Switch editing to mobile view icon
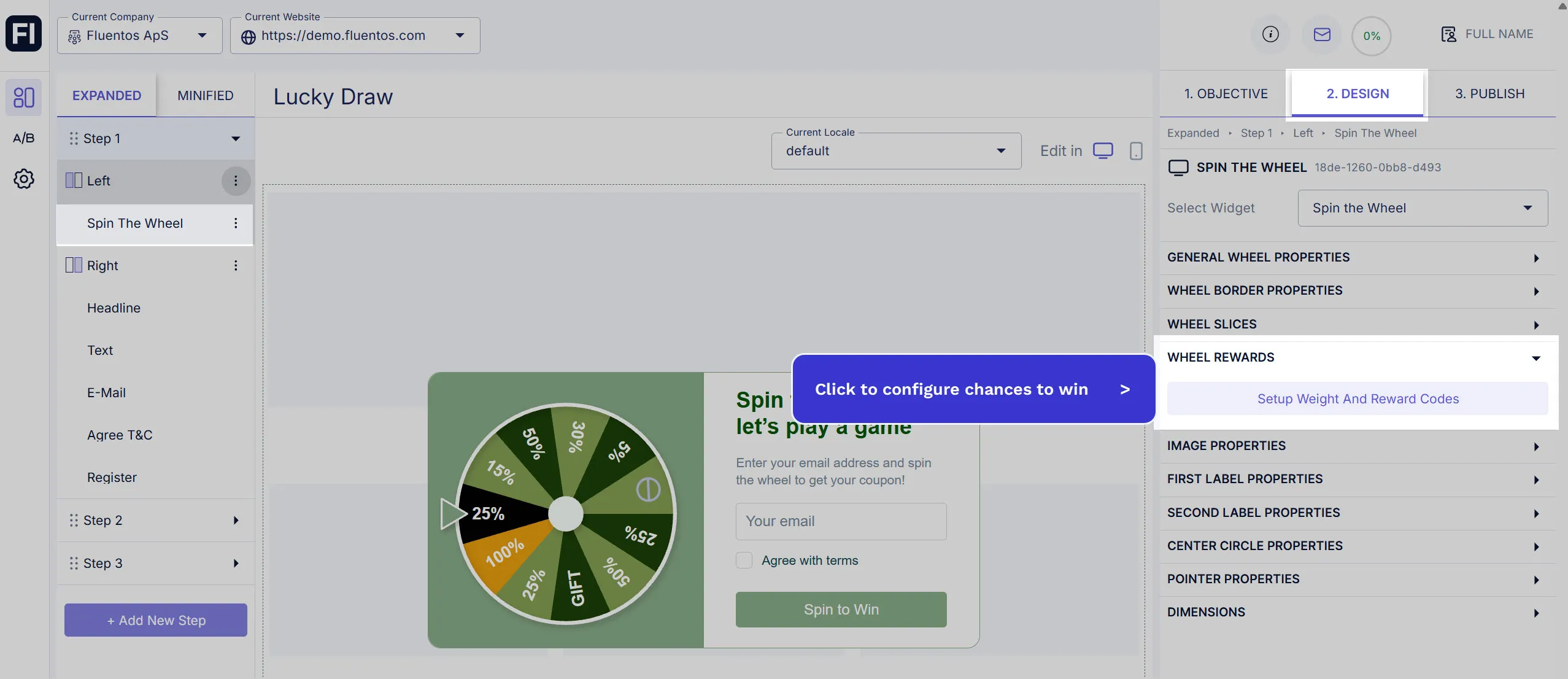Screen dimensions: 1568x679 (x=1136, y=150)
